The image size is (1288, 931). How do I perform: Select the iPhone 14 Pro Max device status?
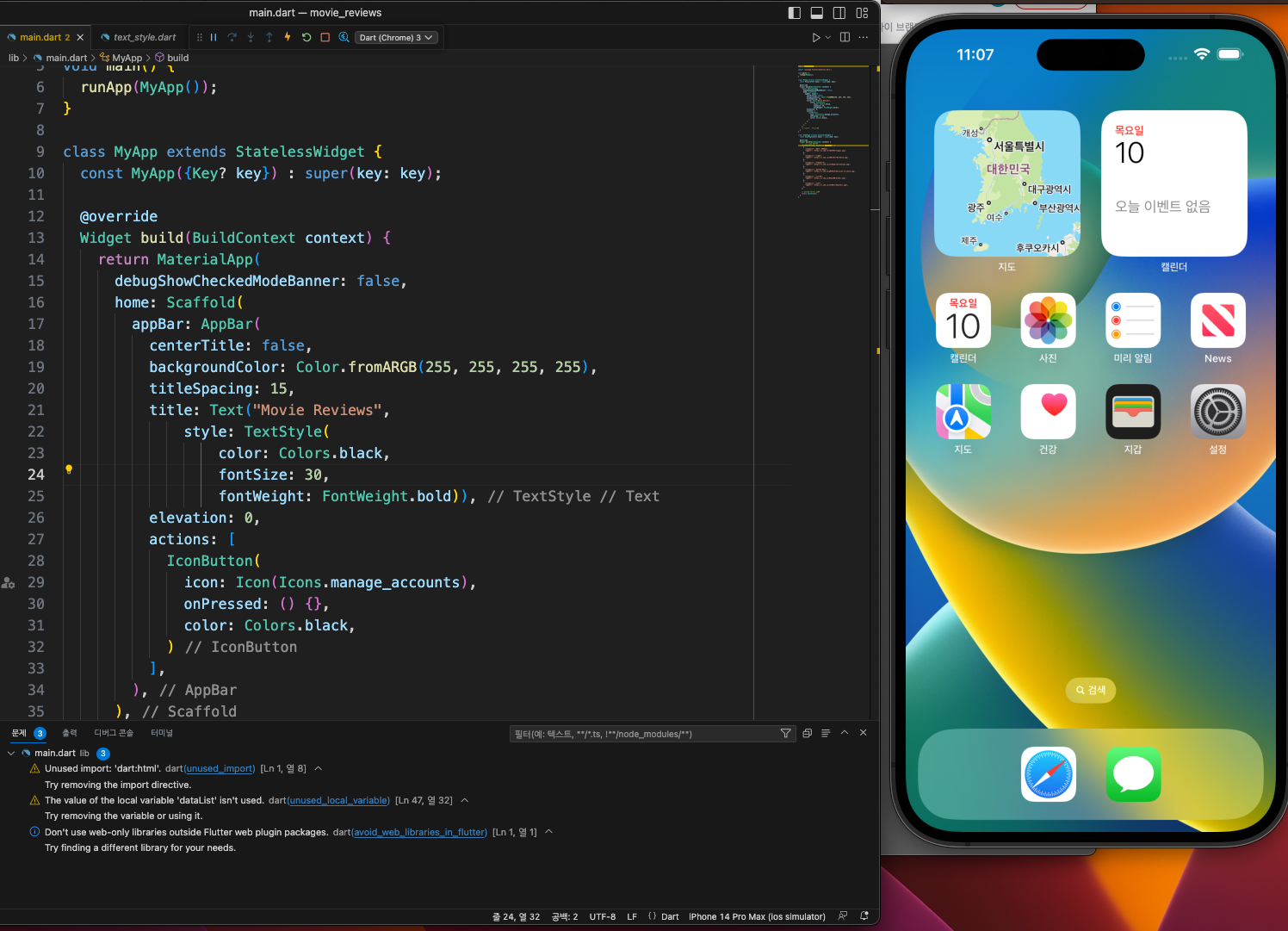(757, 916)
